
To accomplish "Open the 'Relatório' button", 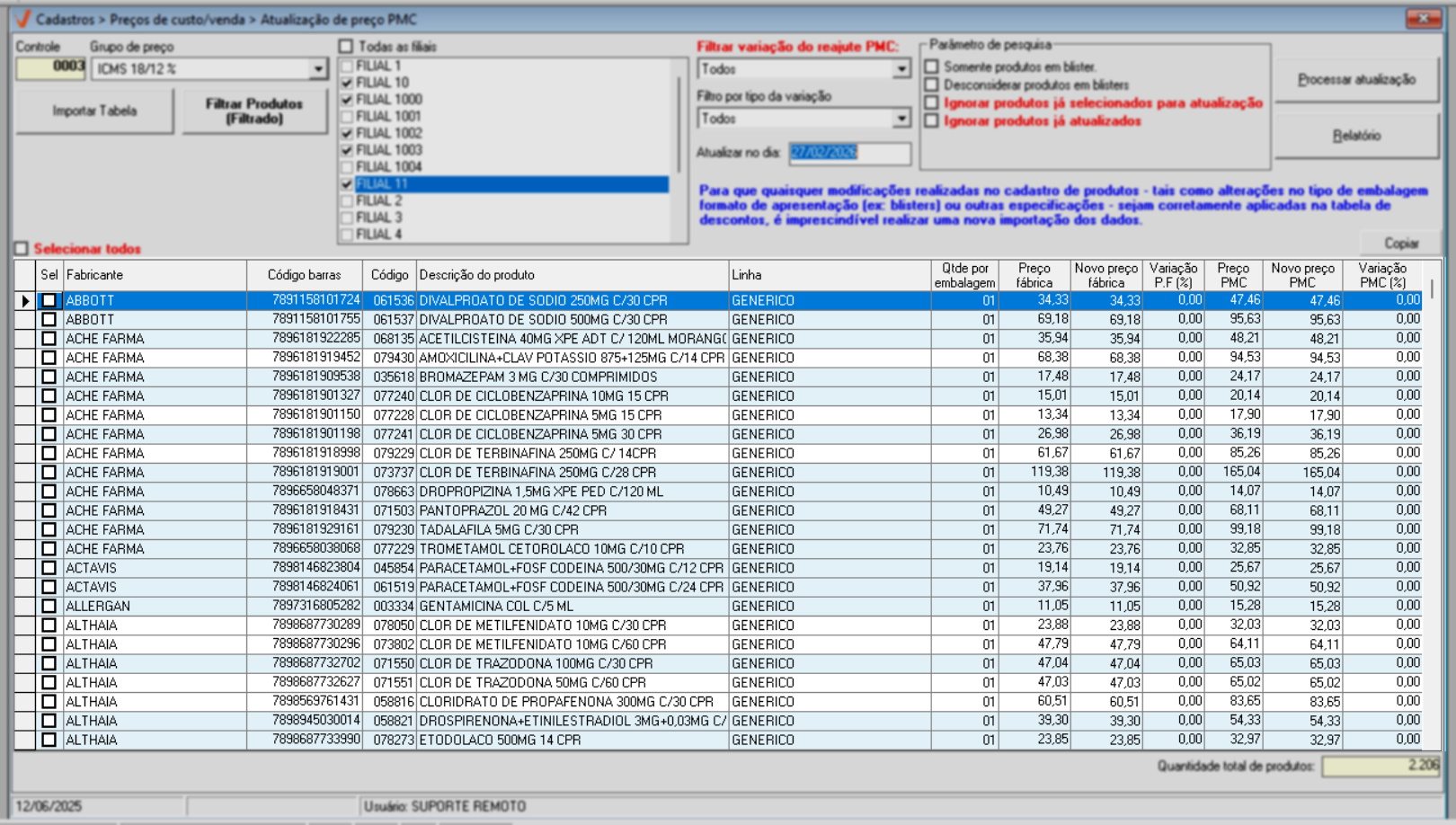I will click(x=1355, y=136).
